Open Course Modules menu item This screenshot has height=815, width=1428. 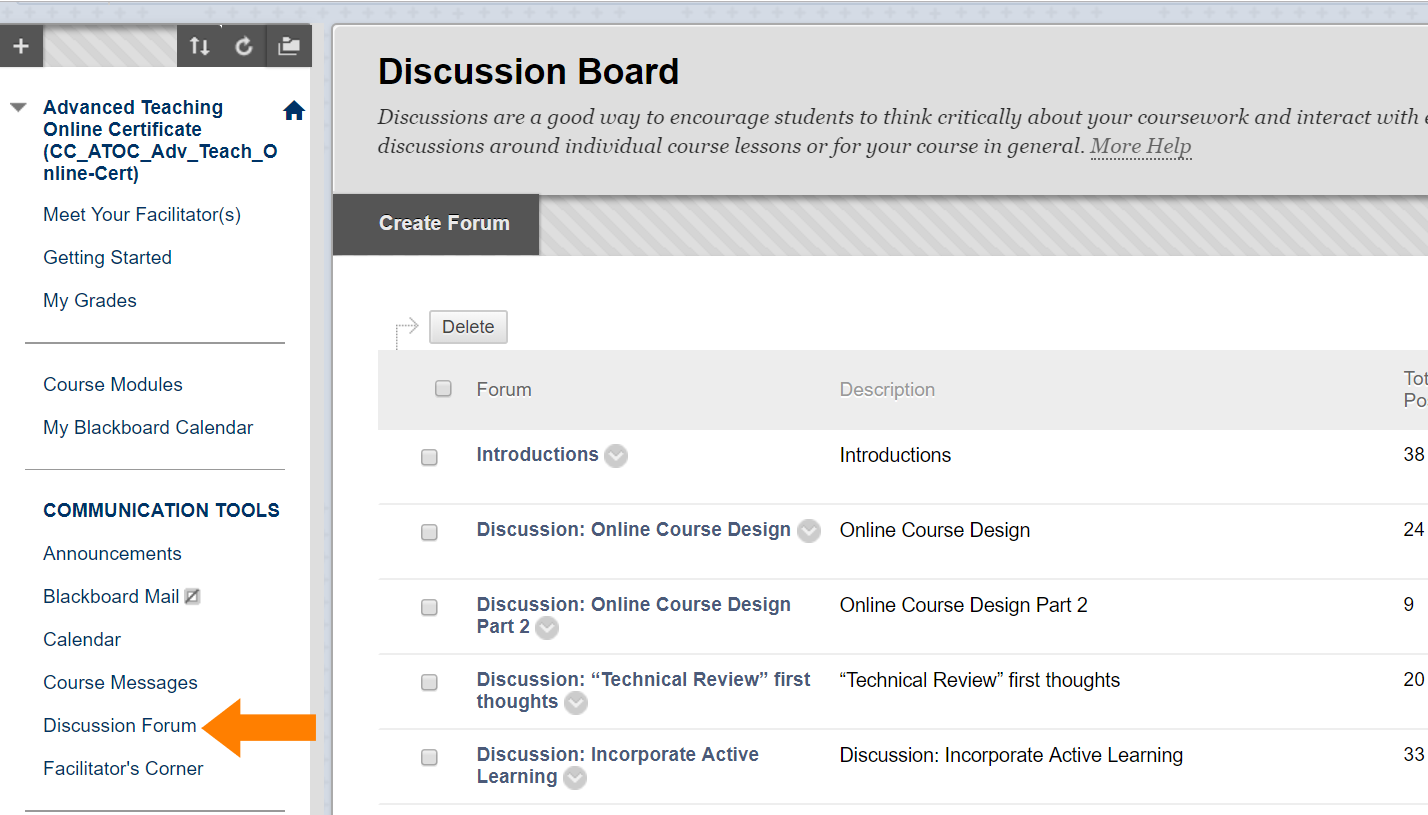point(113,385)
